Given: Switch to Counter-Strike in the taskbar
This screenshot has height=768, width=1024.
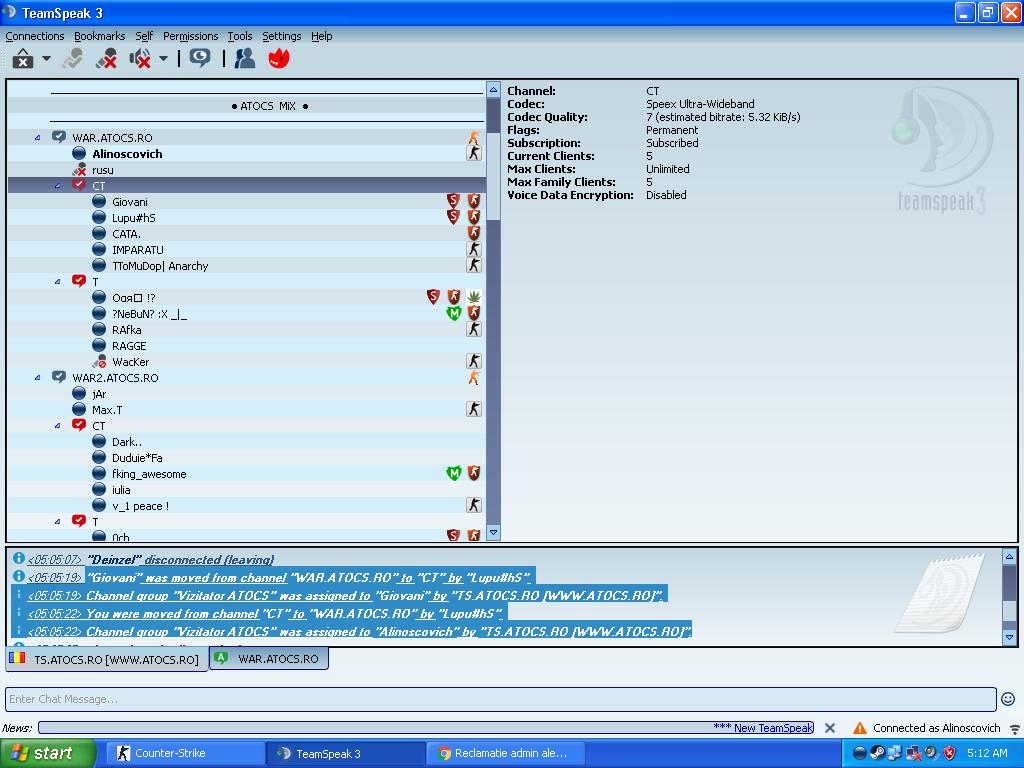Looking at the screenshot, I should point(185,754).
